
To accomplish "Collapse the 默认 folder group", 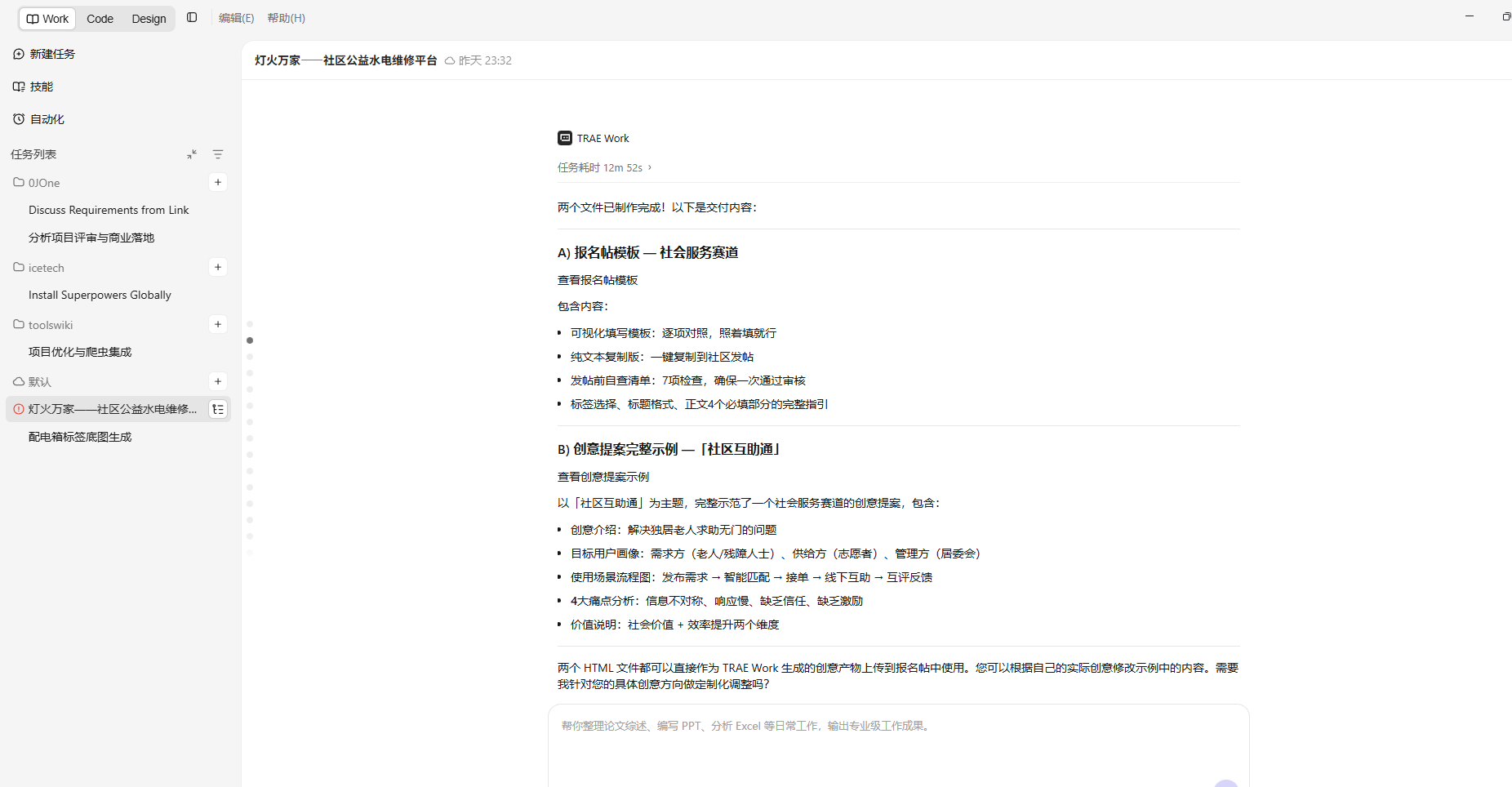I will tap(32, 382).
